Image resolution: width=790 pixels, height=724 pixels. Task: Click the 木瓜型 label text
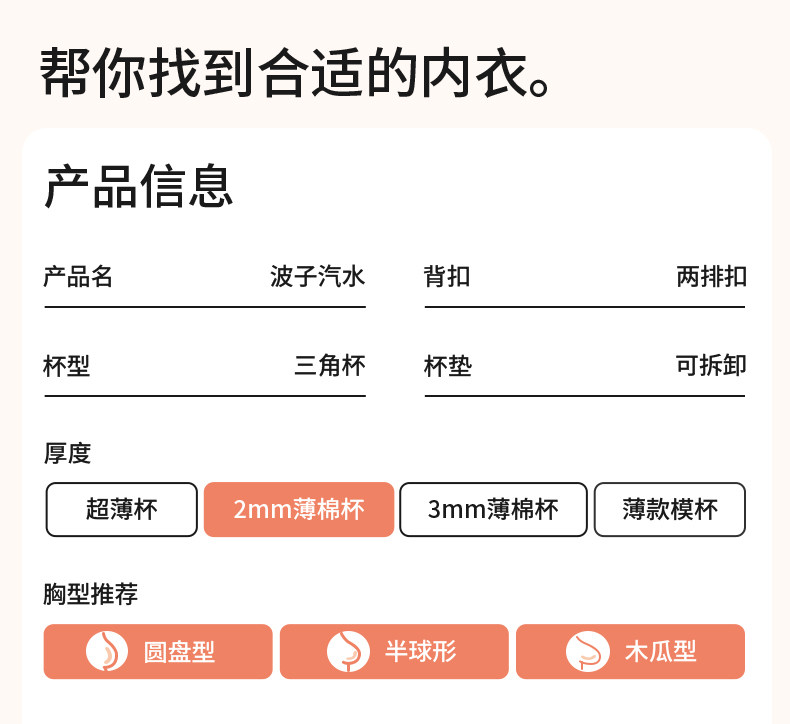tap(660, 653)
